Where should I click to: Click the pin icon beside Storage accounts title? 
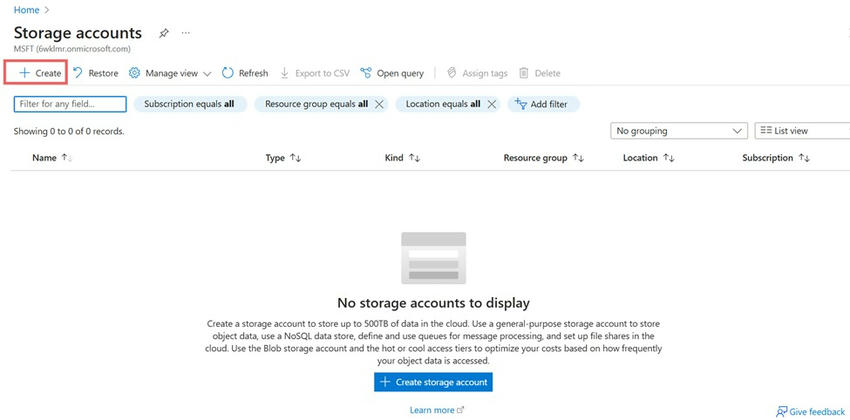pos(163,33)
